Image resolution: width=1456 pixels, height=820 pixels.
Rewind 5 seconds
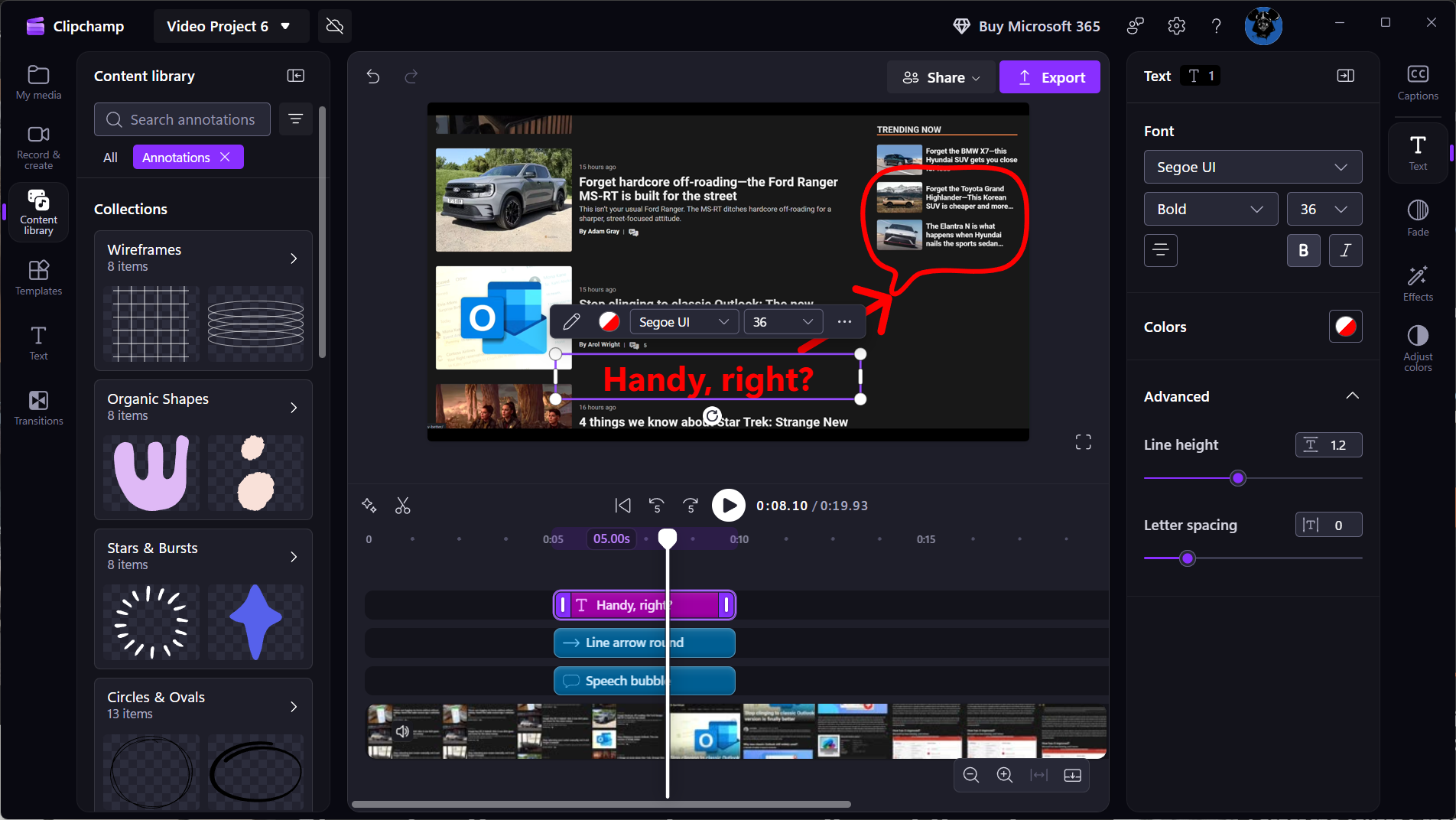[657, 506]
